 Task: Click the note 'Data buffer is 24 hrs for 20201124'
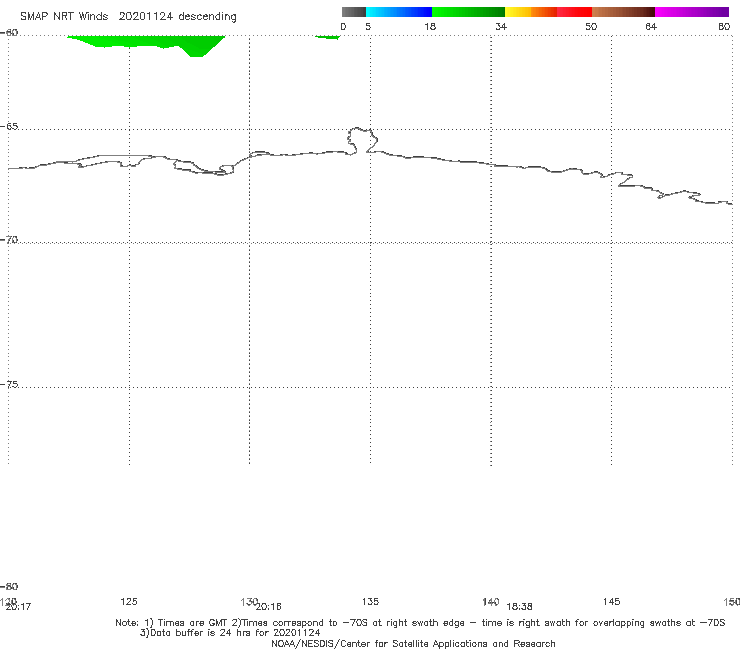[230, 633]
